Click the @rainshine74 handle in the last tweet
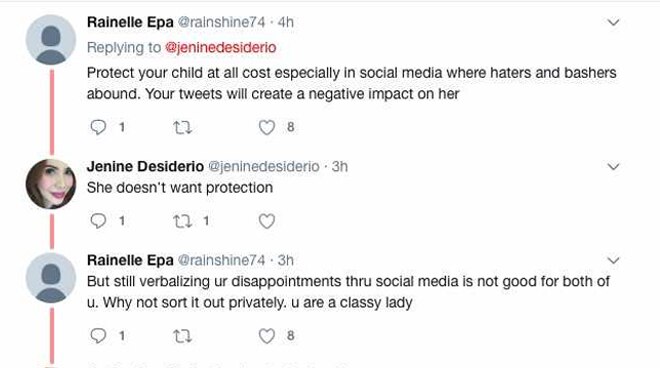660x368 pixels. point(221,260)
